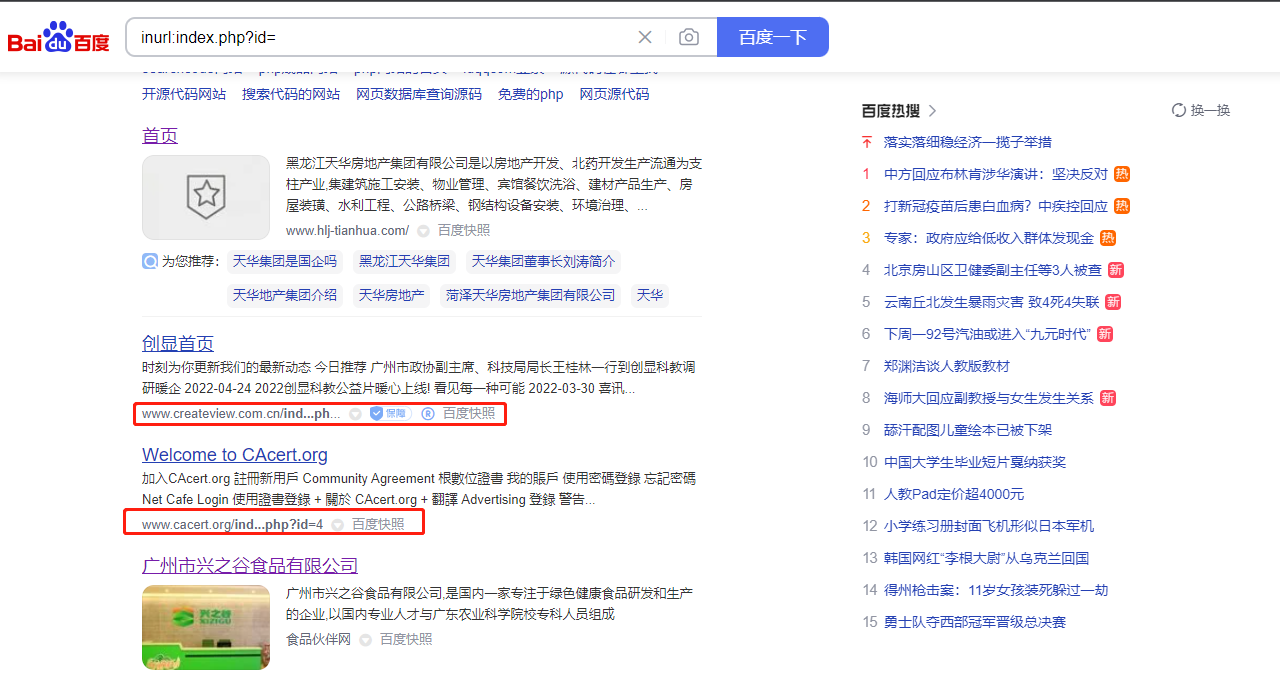
Task: Click related search 免费的php
Action: tap(531, 94)
